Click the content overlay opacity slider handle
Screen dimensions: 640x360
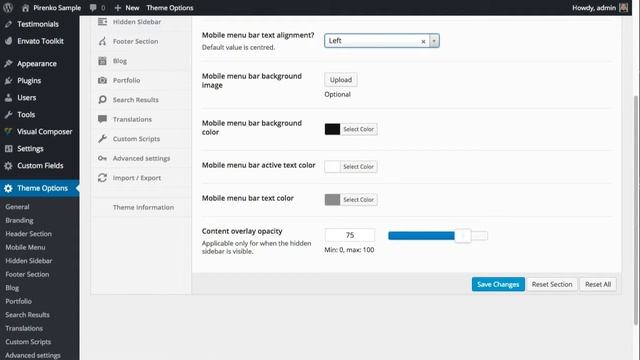tap(463, 236)
